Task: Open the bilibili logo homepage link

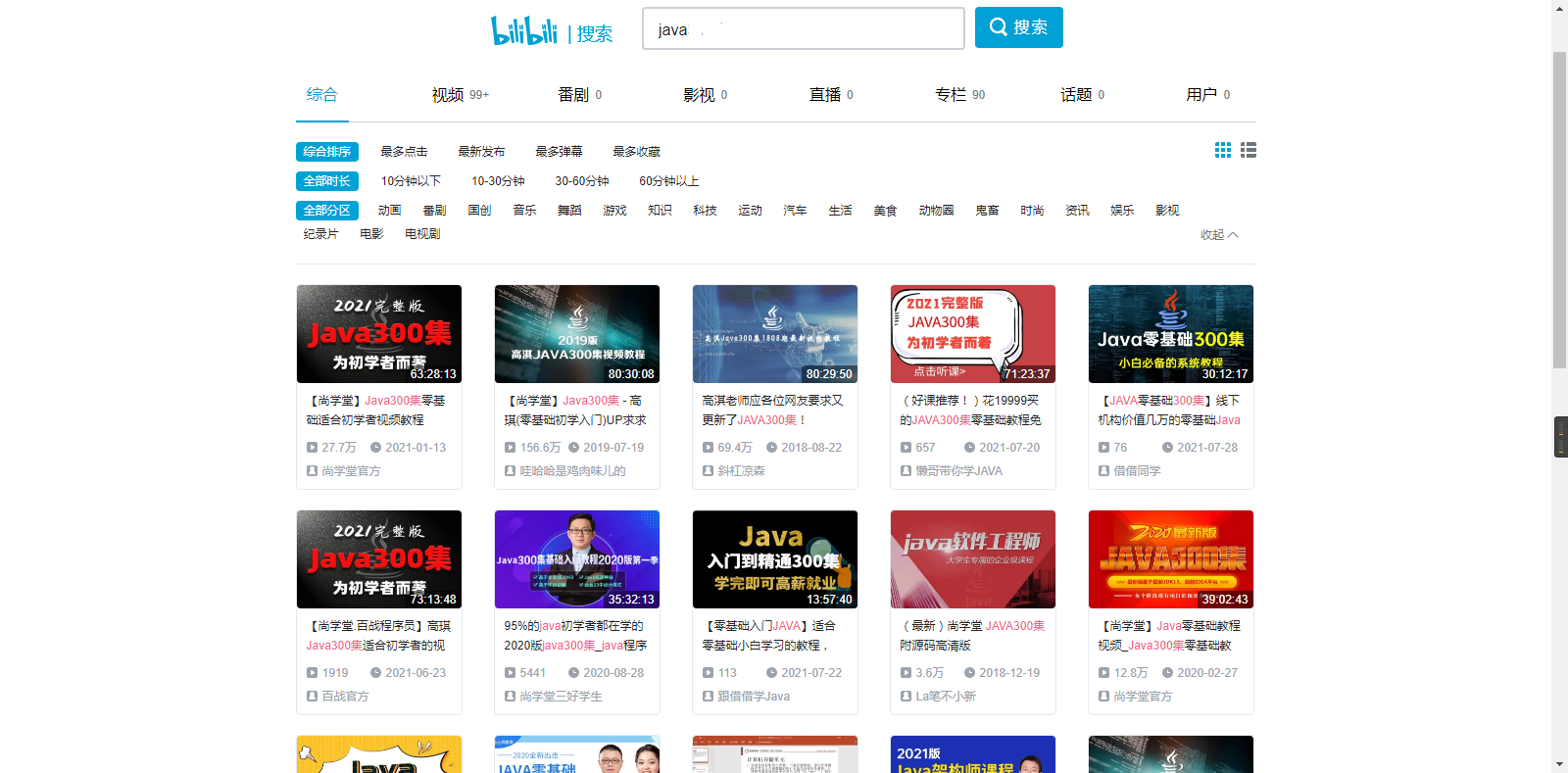Action: click(x=524, y=30)
